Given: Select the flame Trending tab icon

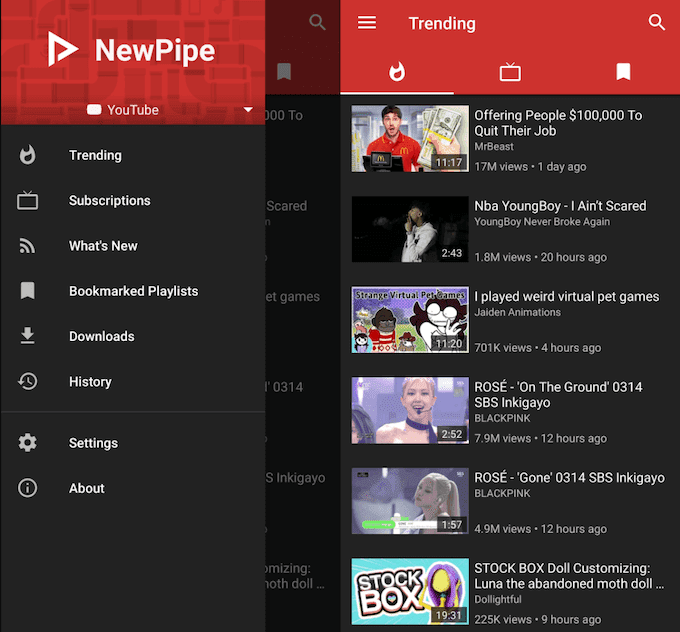Looking at the screenshot, I should pyautogui.click(x=397, y=72).
